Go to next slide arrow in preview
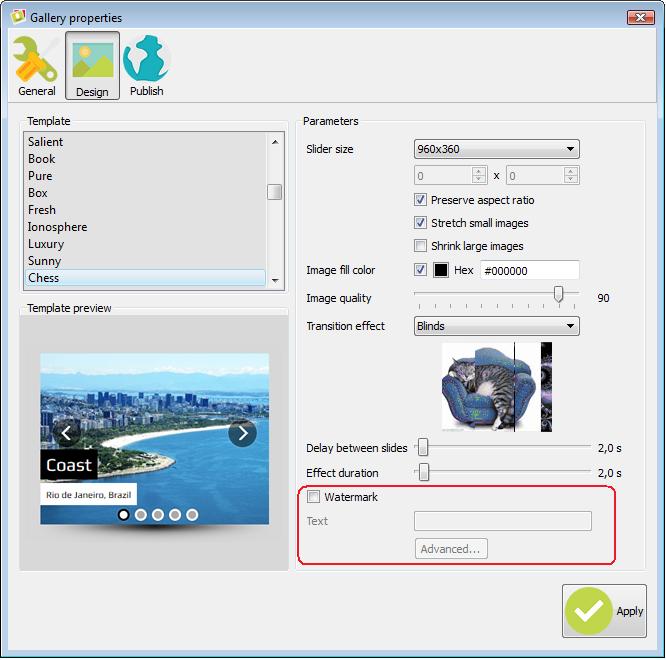 243,433
